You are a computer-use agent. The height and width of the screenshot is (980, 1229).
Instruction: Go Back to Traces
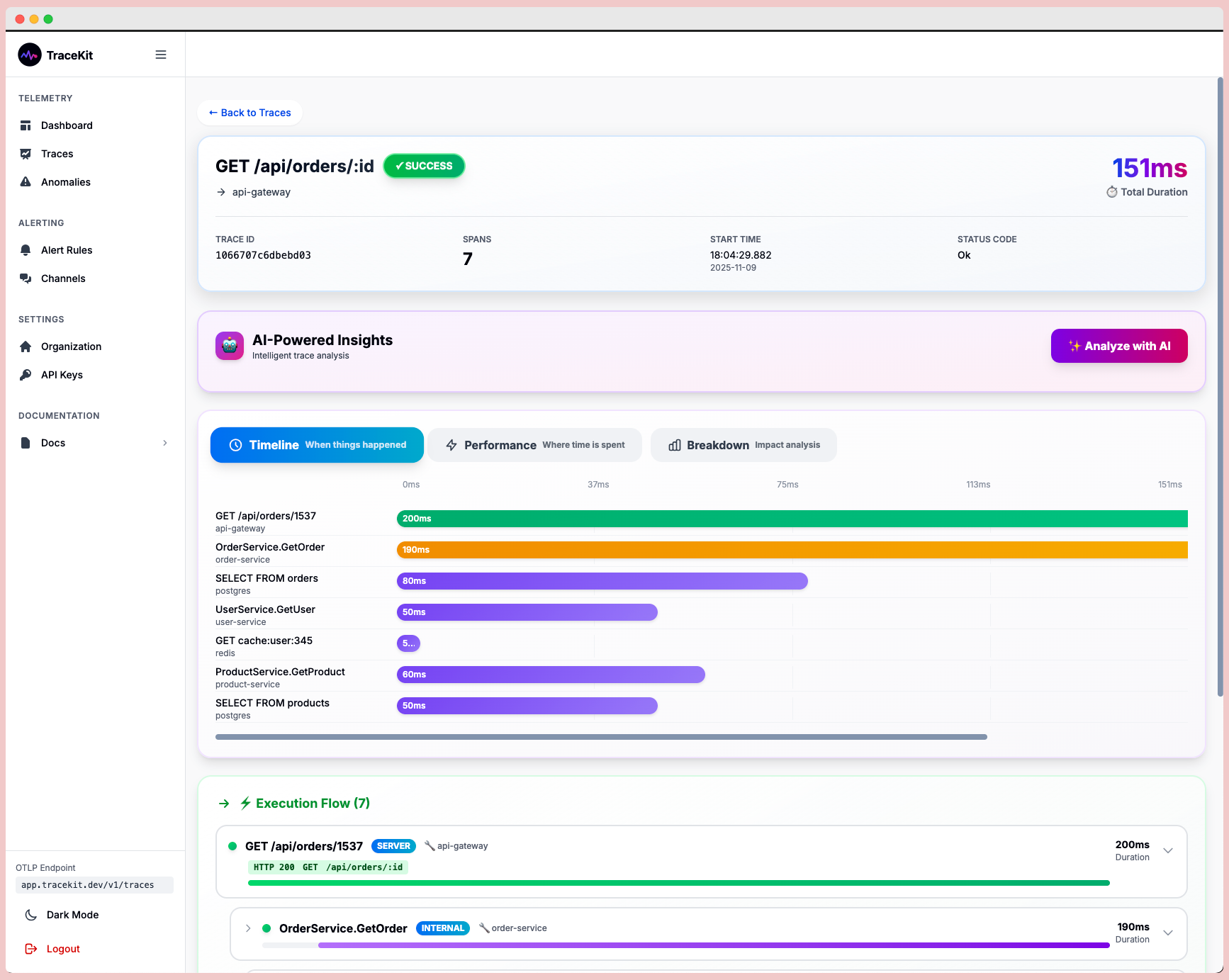pyautogui.click(x=249, y=113)
